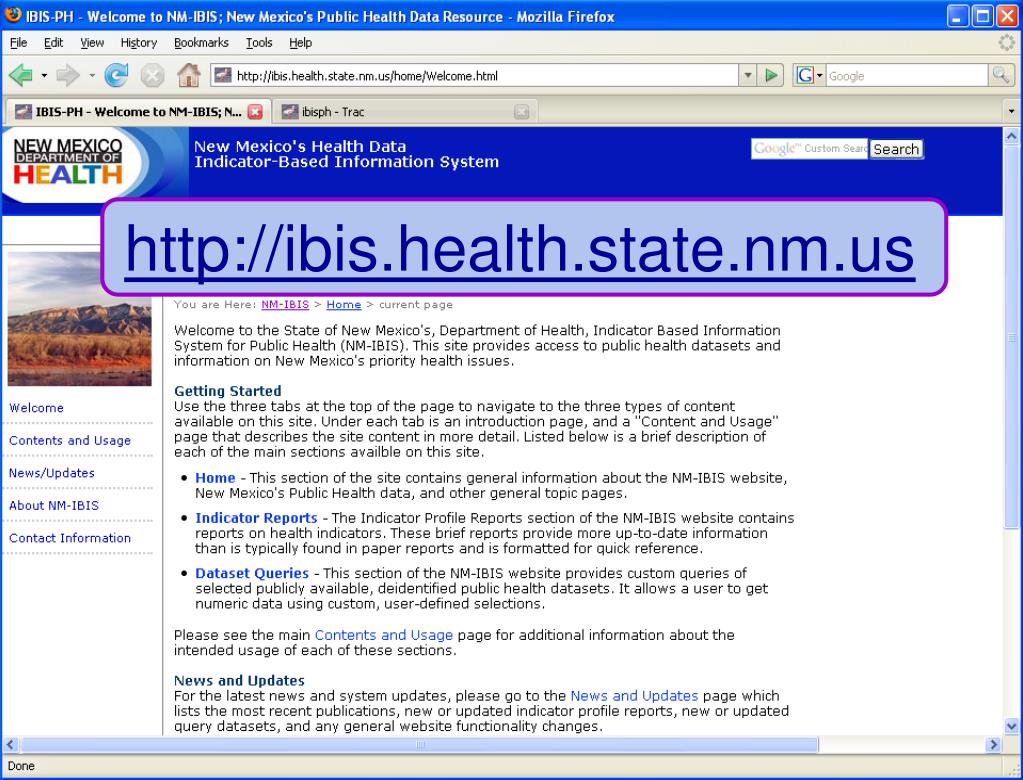Open the Edit menu

(53, 42)
